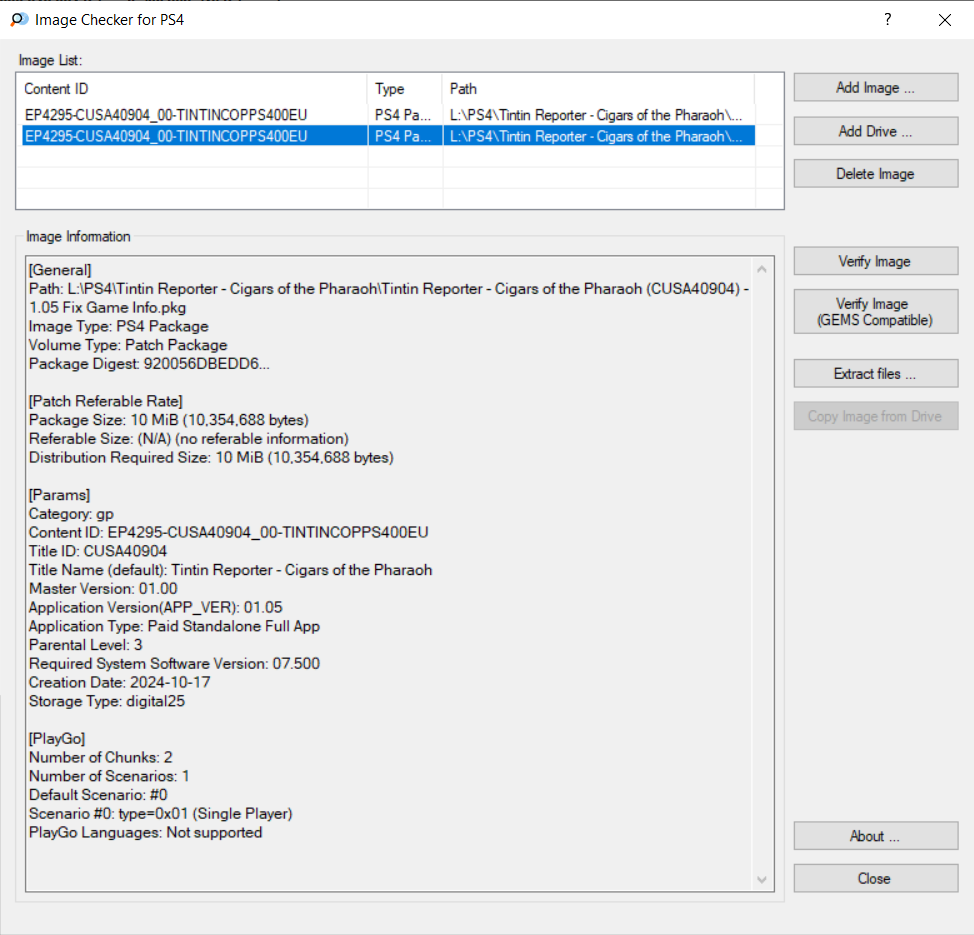
Task: Click Verify Image (GEMS Compatible)
Action: 875,312
